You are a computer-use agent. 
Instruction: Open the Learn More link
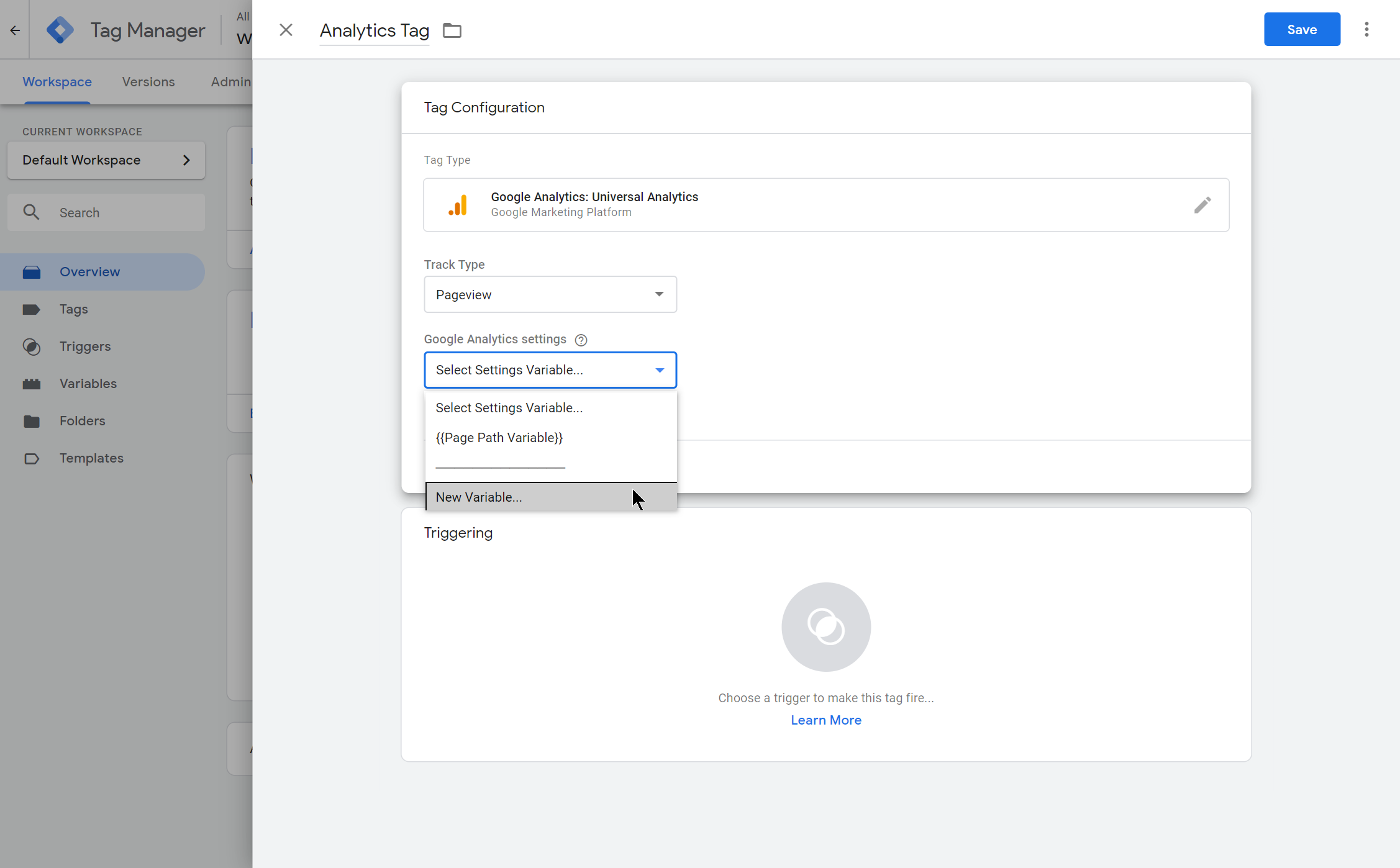[x=826, y=720]
